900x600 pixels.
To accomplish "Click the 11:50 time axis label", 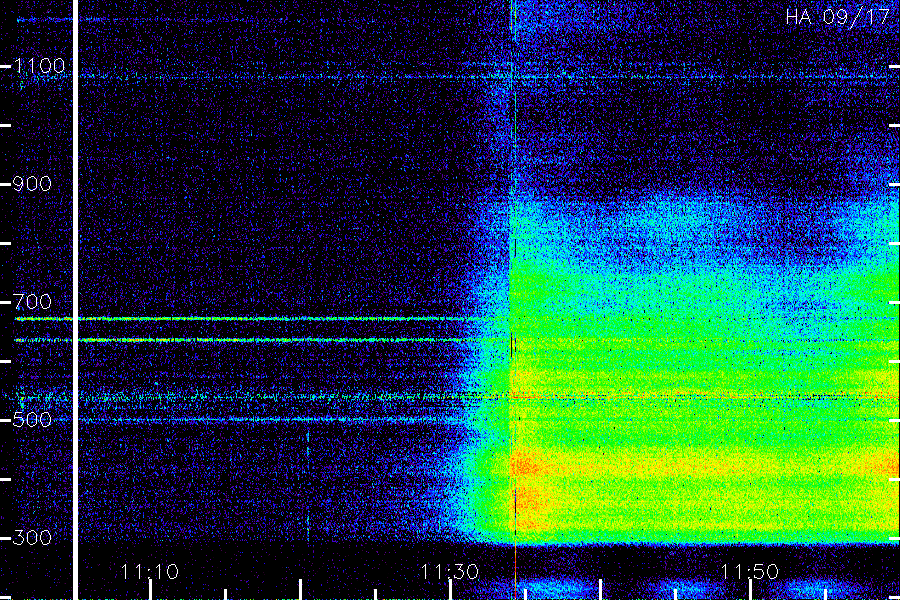I will (x=749, y=572).
